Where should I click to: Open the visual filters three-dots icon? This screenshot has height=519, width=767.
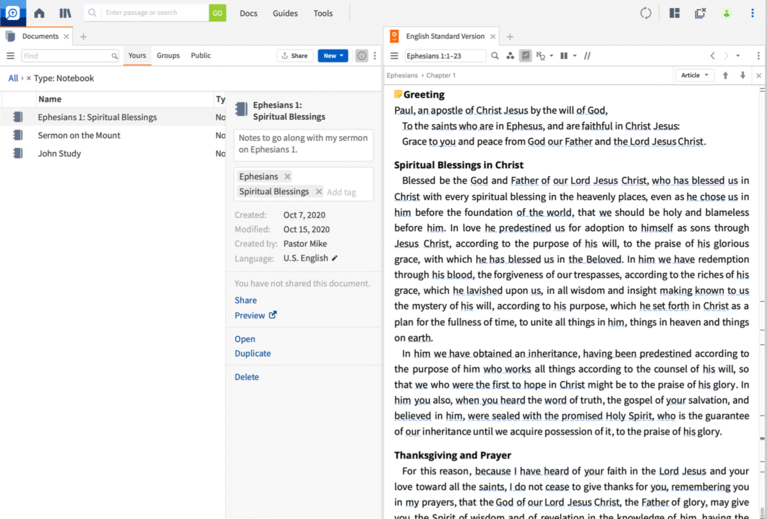(510, 56)
